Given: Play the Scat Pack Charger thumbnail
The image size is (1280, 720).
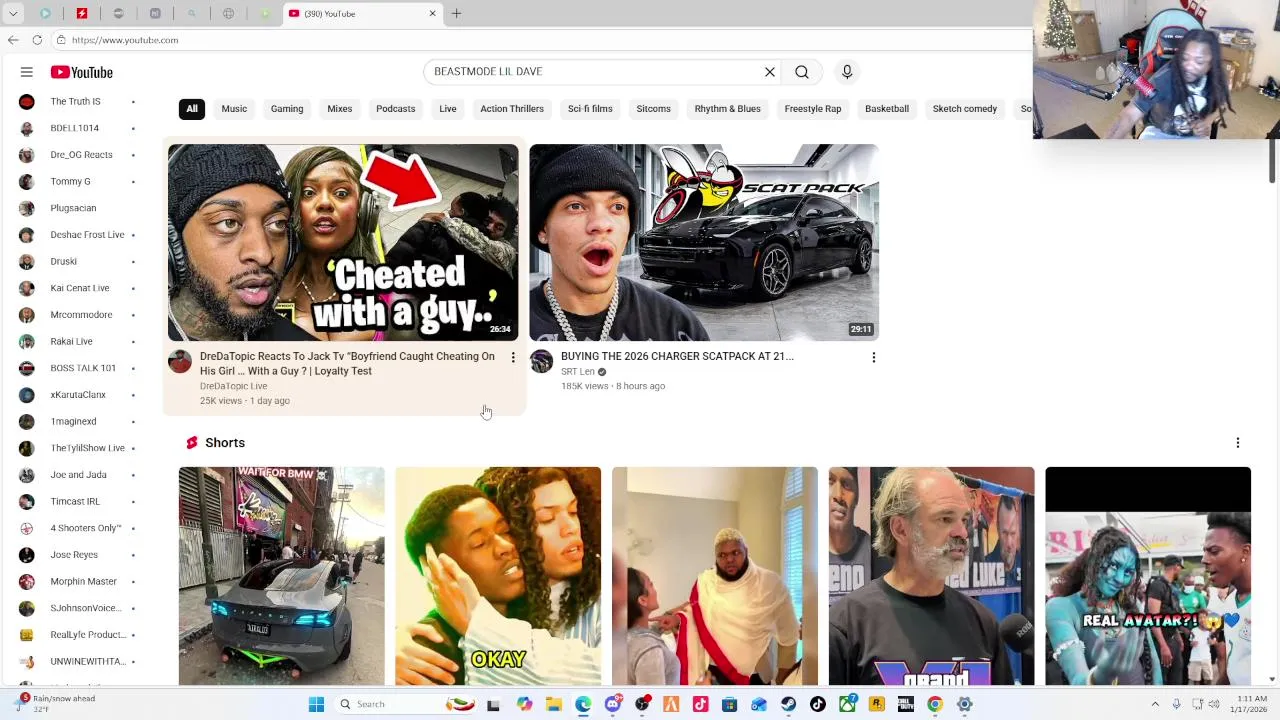Looking at the screenshot, I should (x=704, y=242).
